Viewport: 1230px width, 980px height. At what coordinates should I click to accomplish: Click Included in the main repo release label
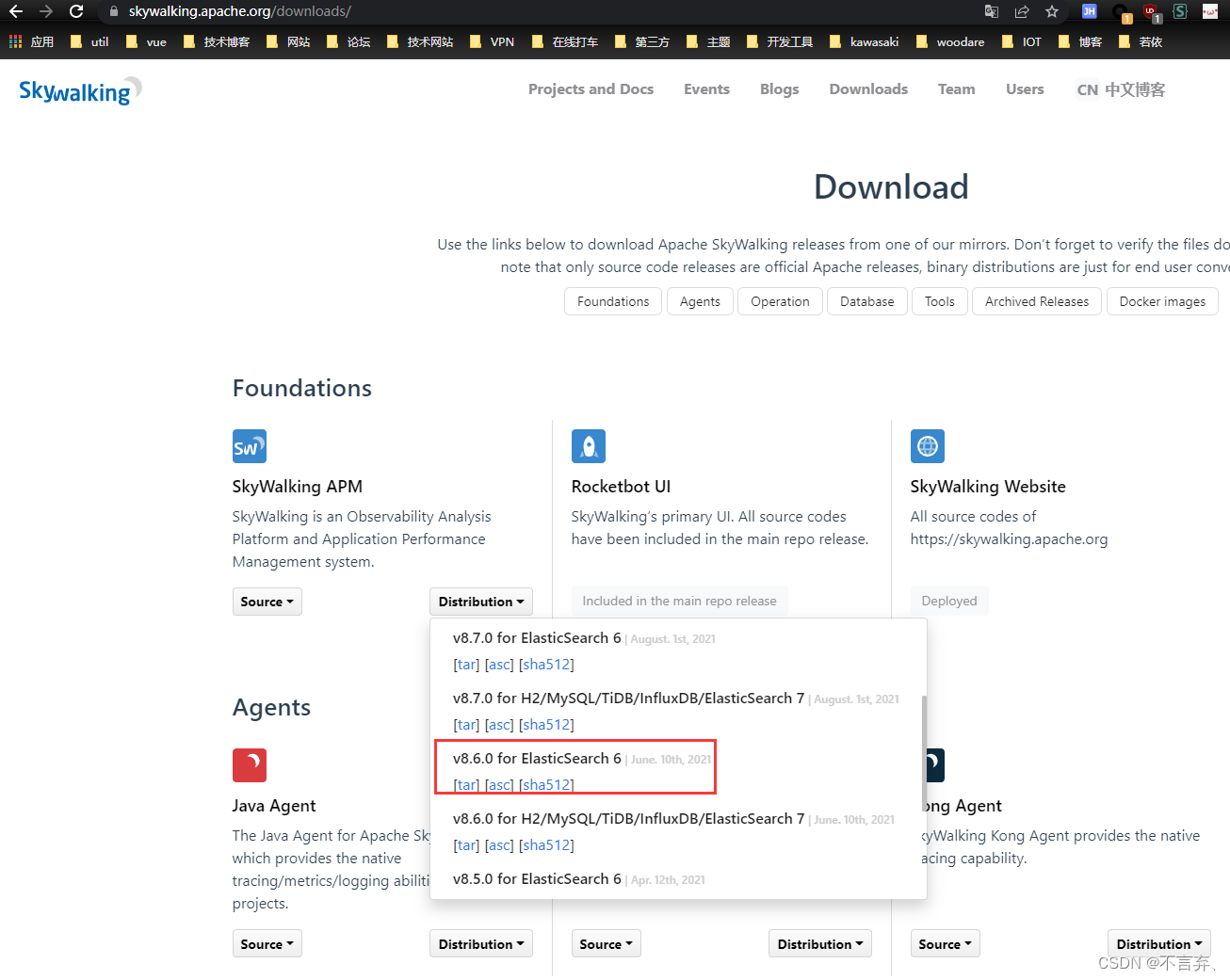(x=679, y=601)
